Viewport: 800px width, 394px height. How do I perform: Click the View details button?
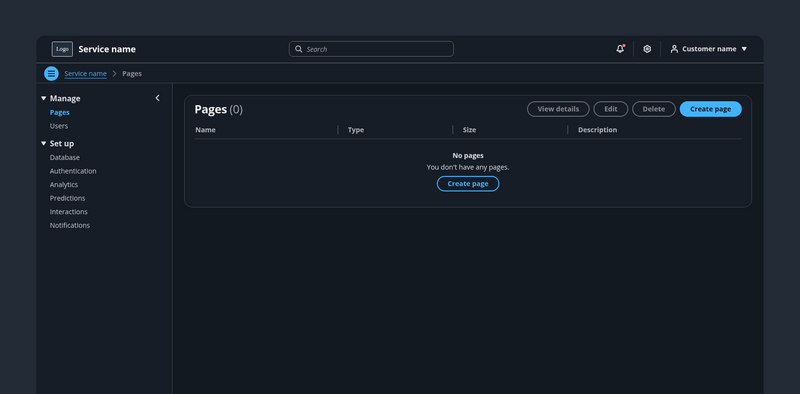558,109
